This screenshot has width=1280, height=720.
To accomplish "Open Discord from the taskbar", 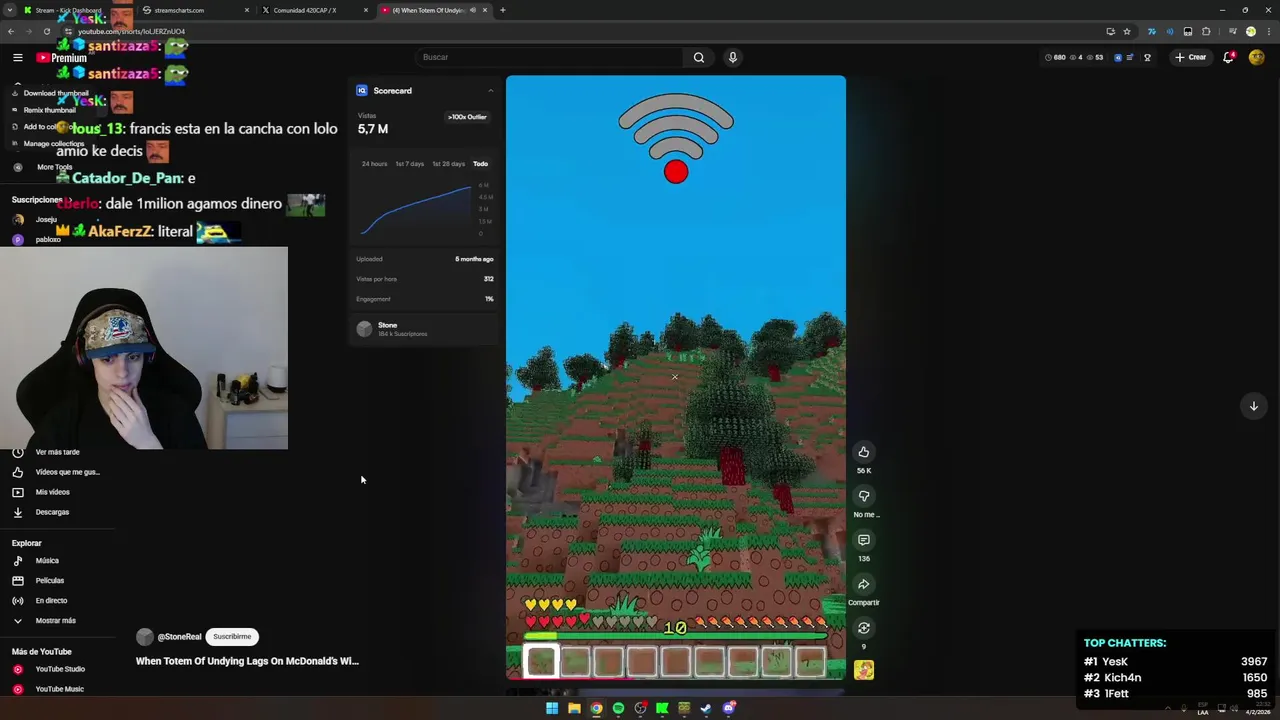I will coord(729,708).
